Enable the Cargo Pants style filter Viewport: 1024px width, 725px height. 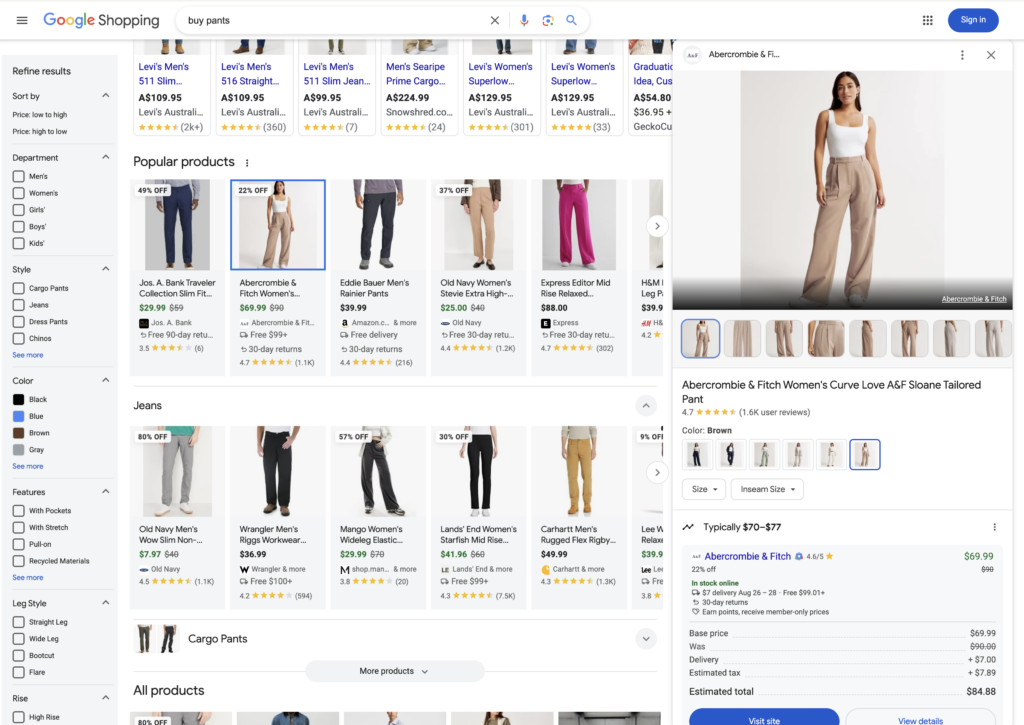tap(19, 288)
